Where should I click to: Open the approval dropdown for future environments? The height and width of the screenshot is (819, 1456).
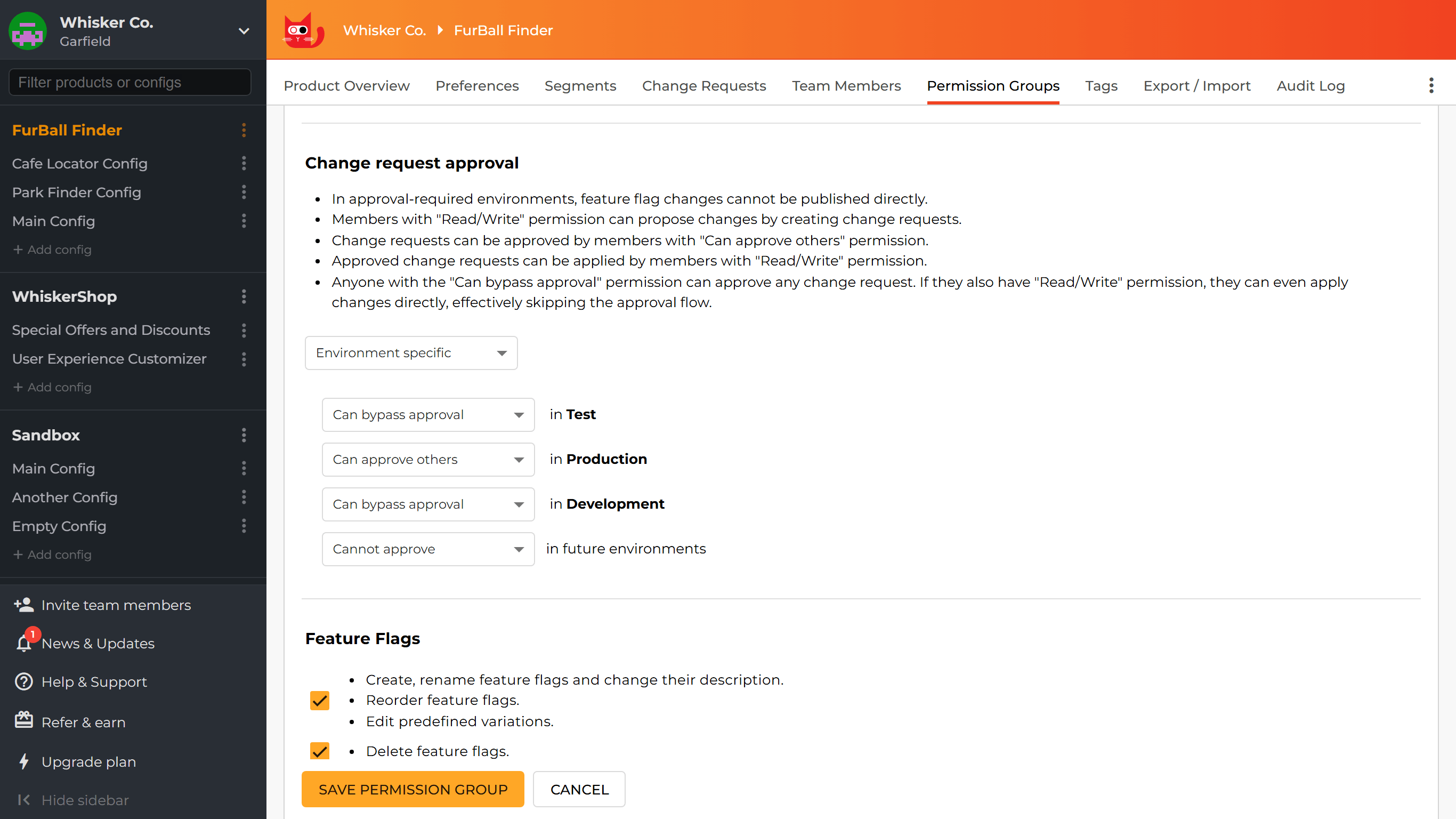428,549
